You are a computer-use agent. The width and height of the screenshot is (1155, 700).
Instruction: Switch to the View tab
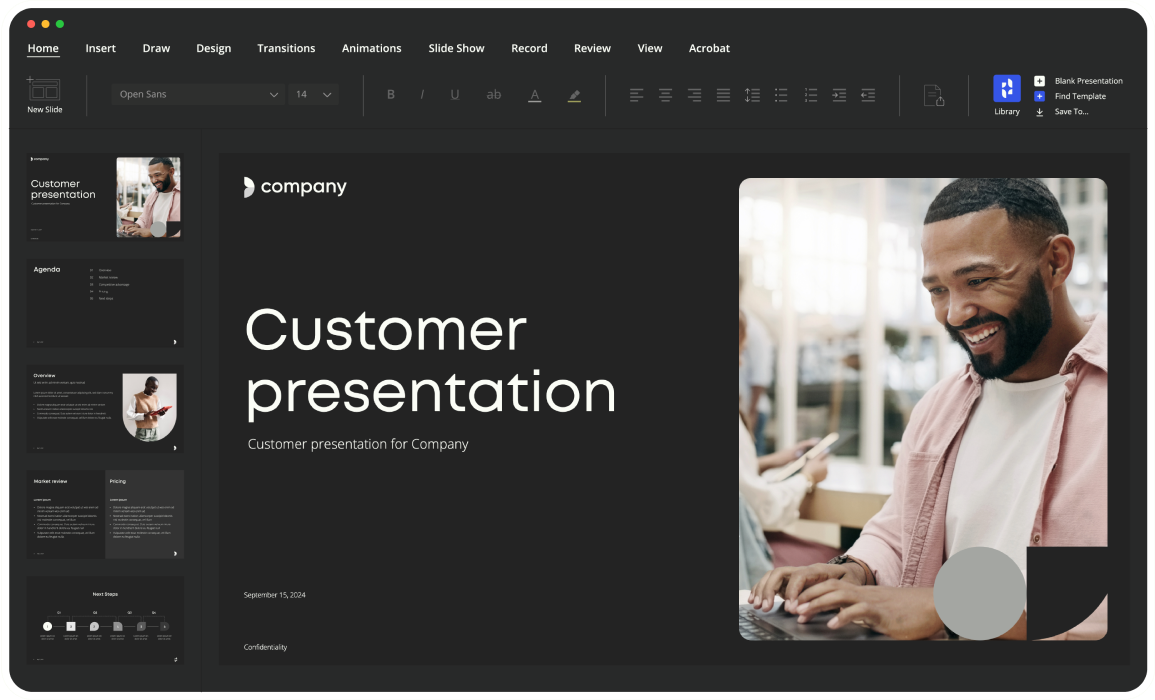(650, 48)
